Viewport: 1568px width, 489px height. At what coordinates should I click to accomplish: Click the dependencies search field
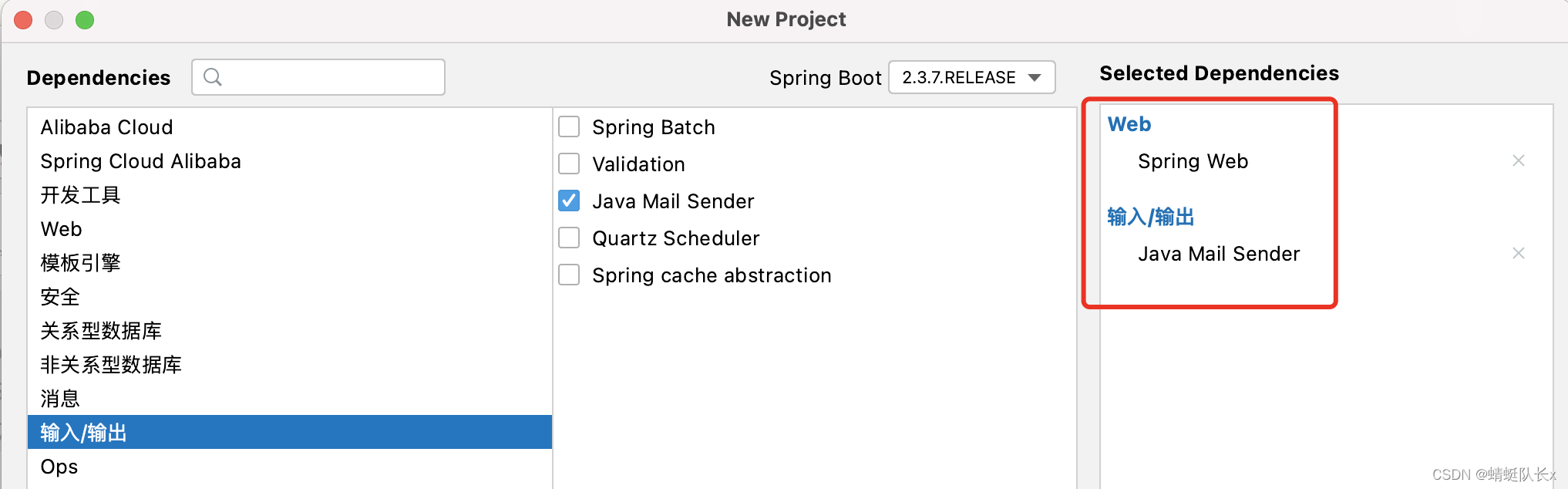pos(331,77)
